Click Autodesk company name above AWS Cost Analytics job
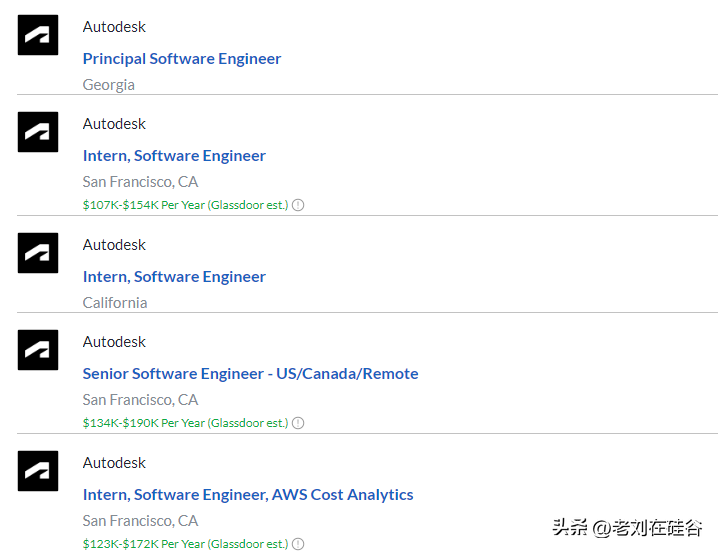This screenshot has height=552, width=718. click(x=114, y=463)
